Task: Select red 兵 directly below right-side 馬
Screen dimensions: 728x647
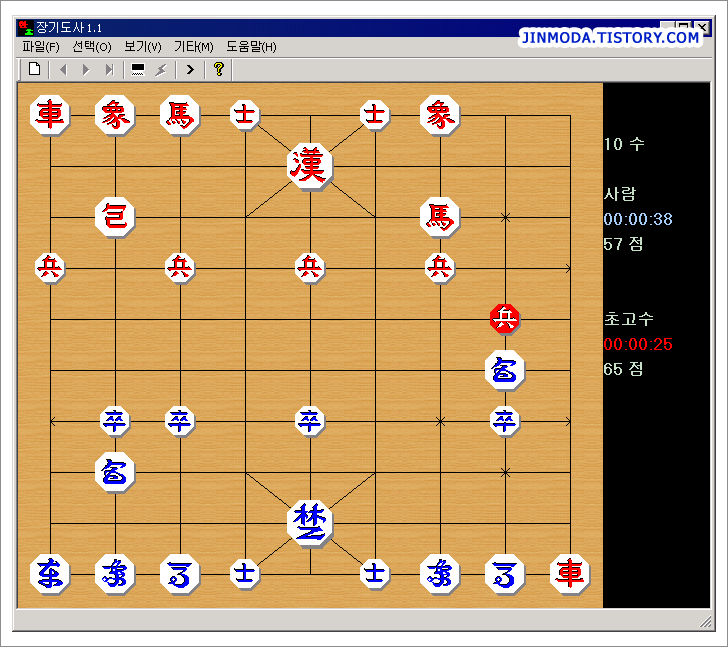Action: 440,268
